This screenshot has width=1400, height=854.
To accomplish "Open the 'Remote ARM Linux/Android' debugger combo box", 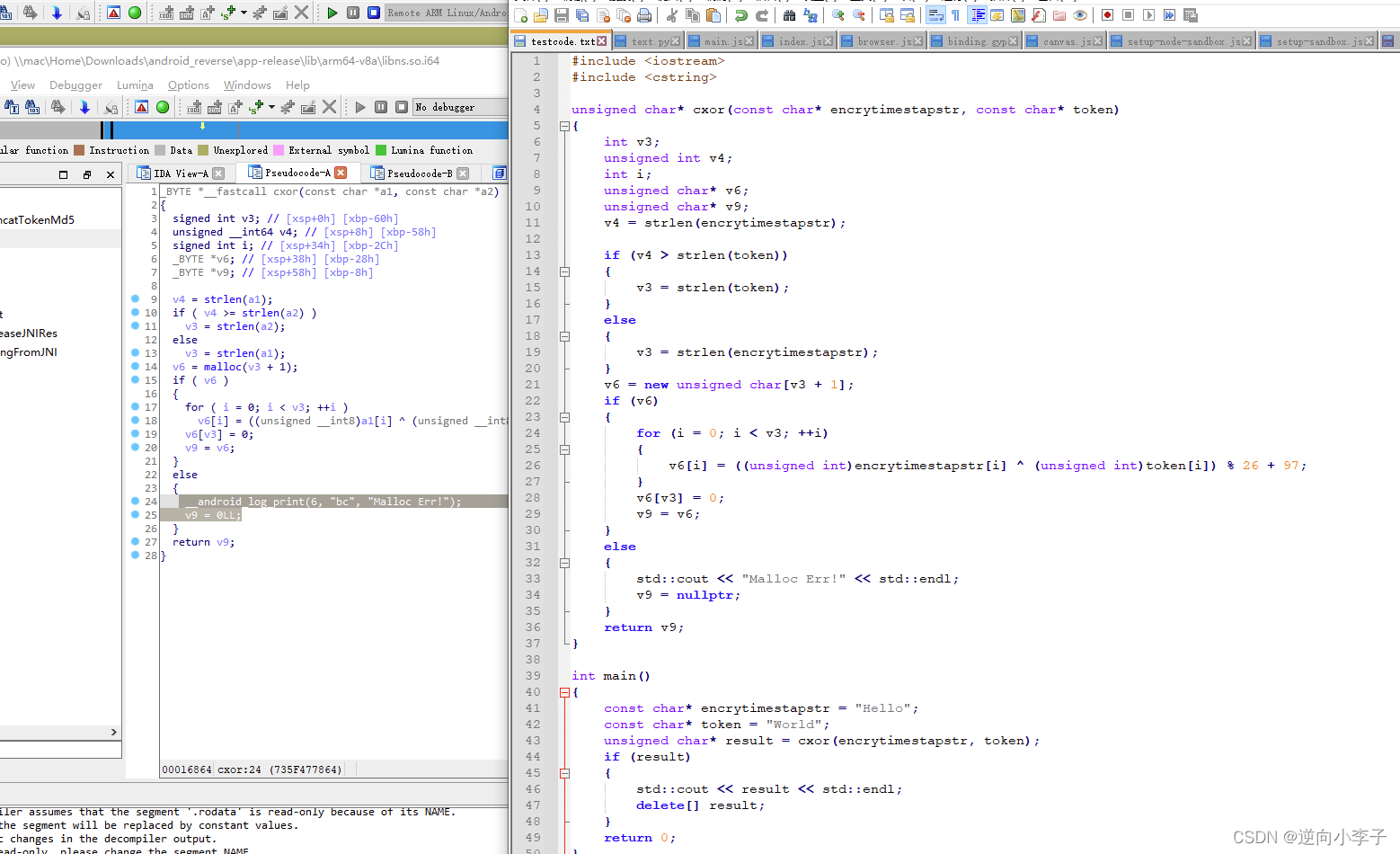I will [447, 13].
